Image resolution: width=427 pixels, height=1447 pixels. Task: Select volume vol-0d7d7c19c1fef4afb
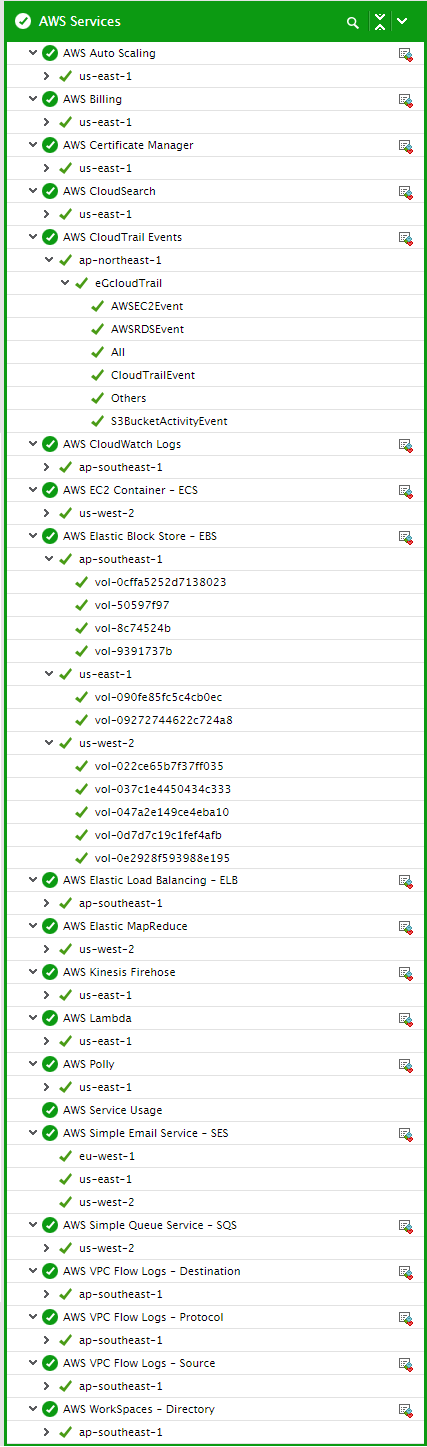(159, 835)
